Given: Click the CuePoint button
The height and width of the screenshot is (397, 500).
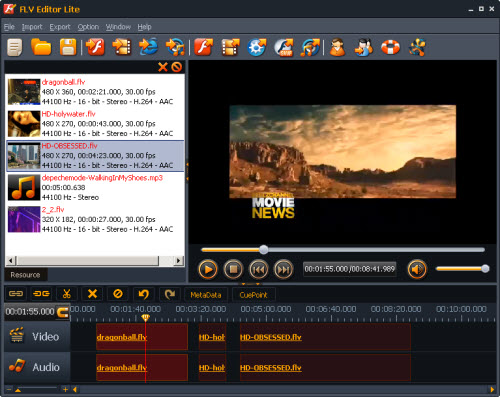Looking at the screenshot, I should [253, 295].
